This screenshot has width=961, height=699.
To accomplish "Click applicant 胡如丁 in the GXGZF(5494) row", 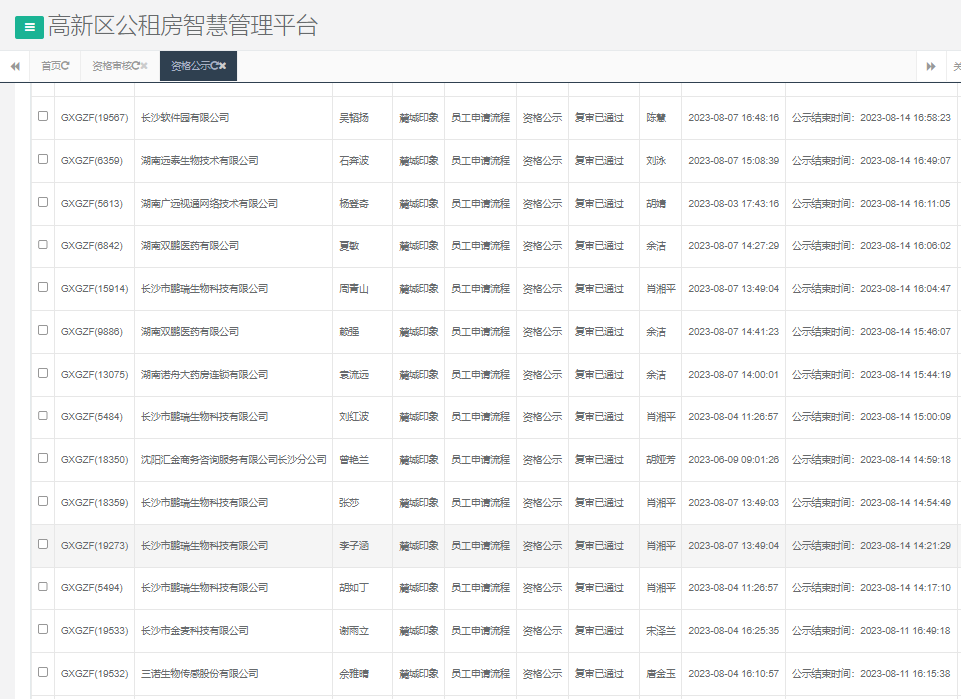I will click(x=354, y=588).
